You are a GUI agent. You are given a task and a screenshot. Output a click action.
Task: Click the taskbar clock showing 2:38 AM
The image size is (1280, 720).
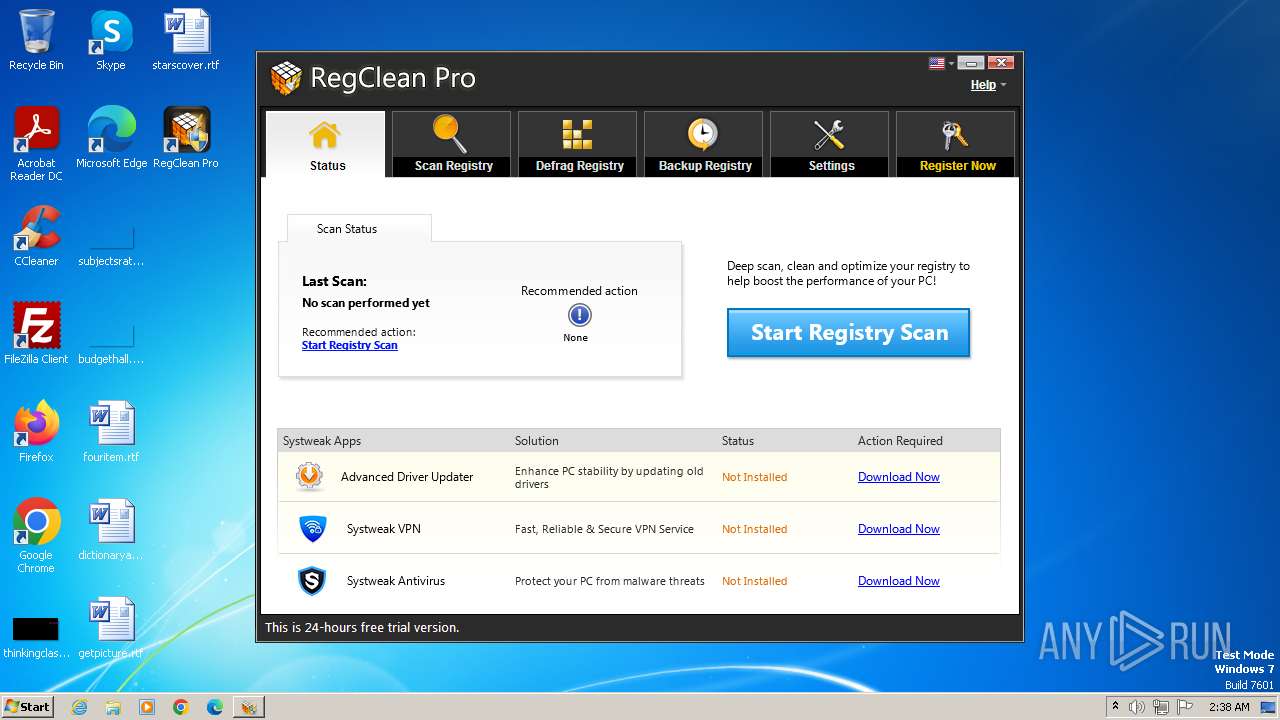click(1229, 707)
